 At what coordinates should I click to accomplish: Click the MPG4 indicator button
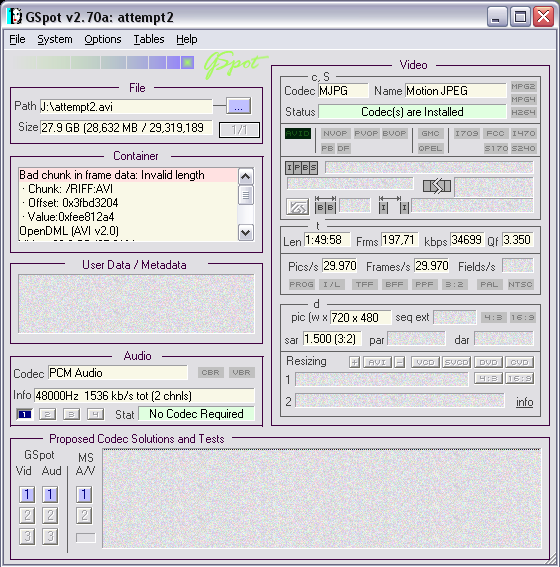point(523,99)
